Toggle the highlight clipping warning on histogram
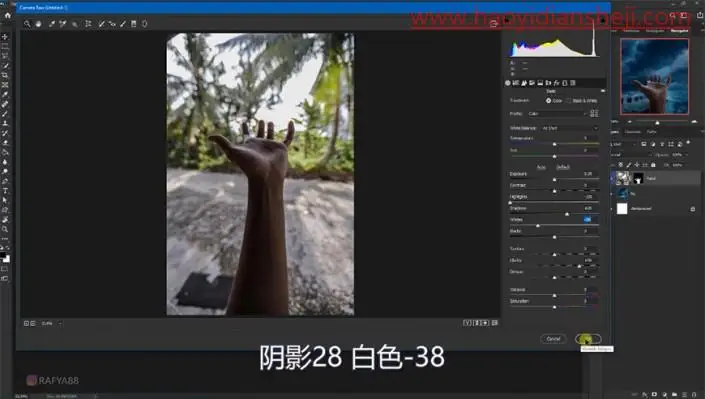Image resolution: width=705 pixels, height=399 pixels. [602, 19]
